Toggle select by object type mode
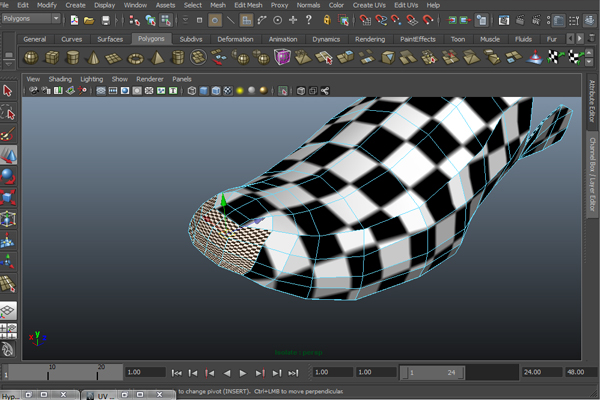This screenshot has height=400, width=600. [150, 20]
